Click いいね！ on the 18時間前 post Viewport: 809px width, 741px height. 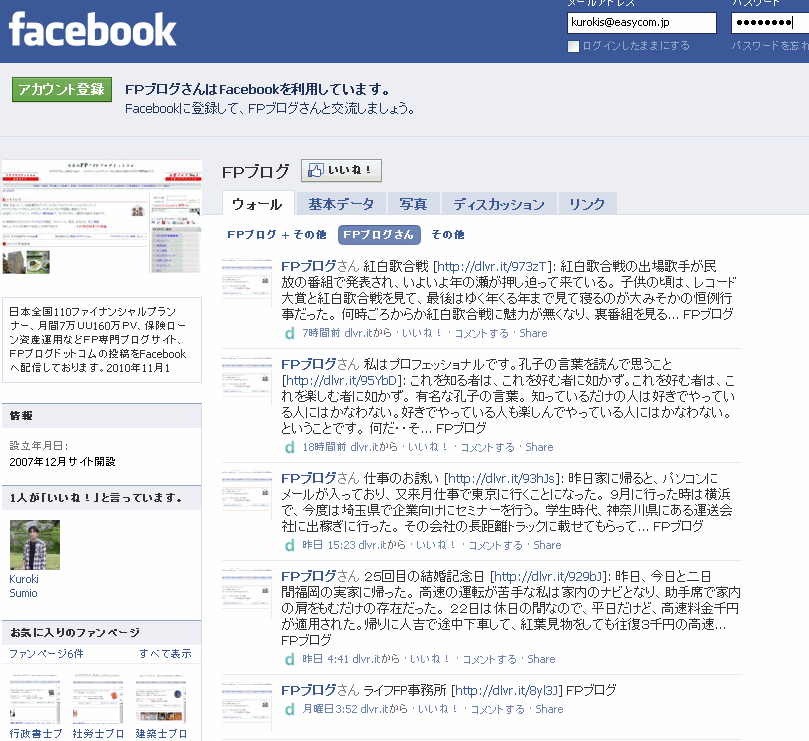click(428, 447)
